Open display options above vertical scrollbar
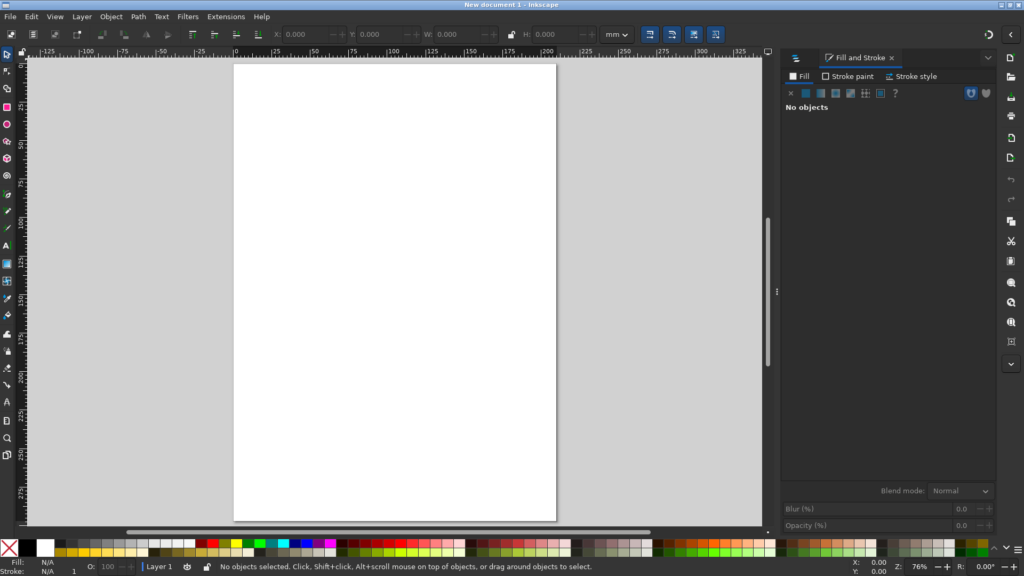This screenshot has height=576, width=1024. tap(768, 52)
